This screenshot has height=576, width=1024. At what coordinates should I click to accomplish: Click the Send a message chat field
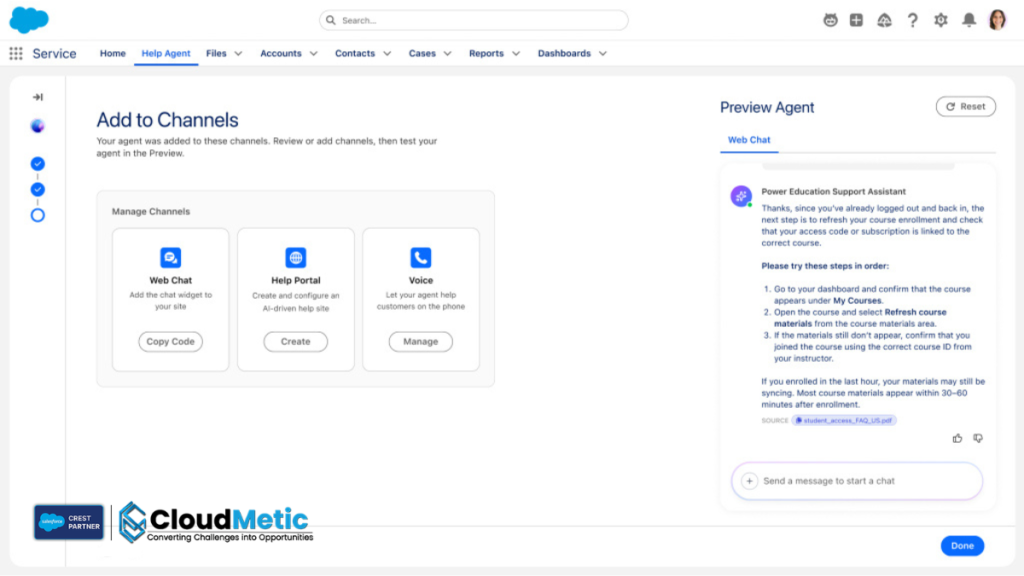857,481
